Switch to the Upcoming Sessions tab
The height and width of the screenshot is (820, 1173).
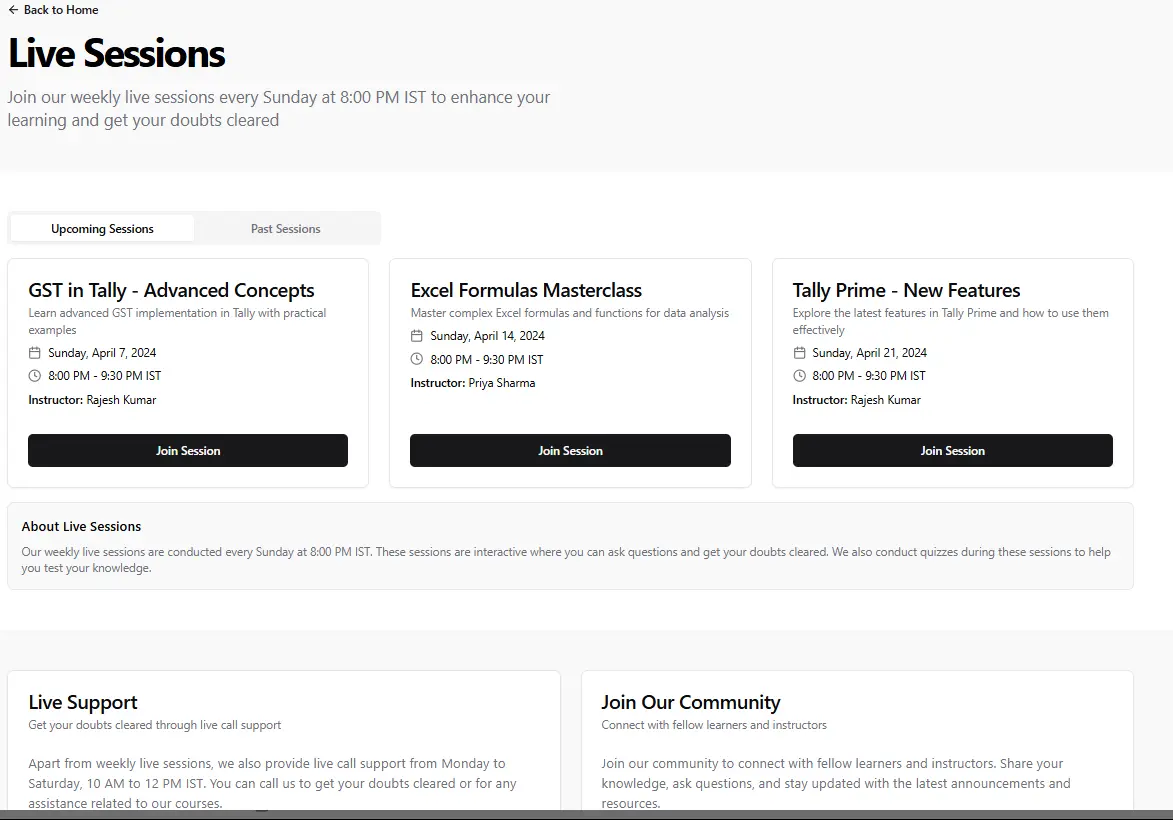click(x=102, y=228)
